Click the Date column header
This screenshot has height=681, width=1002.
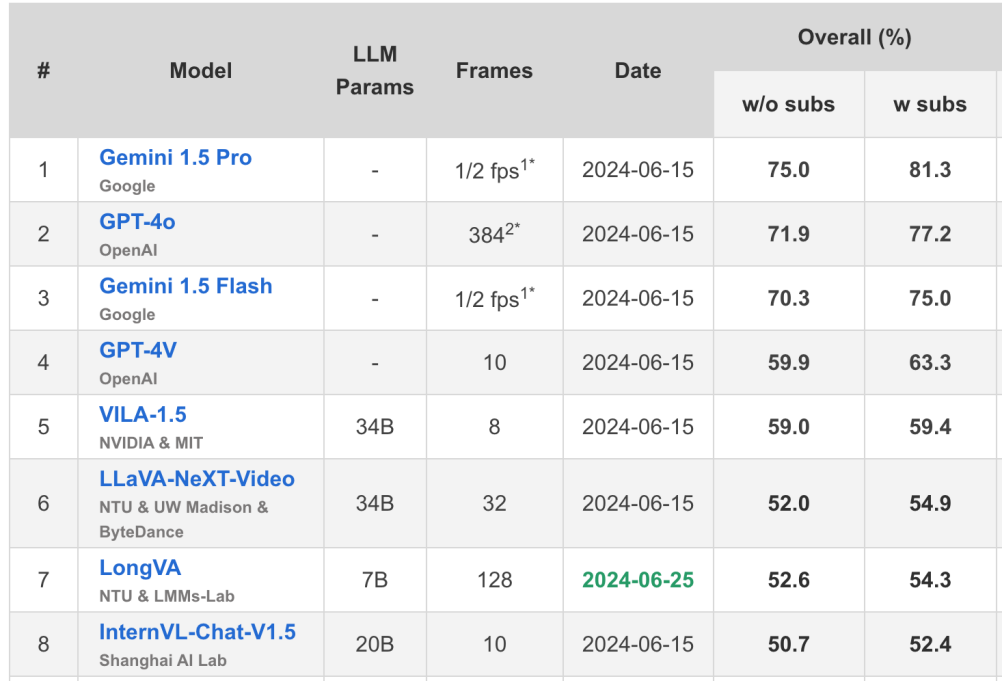(638, 70)
